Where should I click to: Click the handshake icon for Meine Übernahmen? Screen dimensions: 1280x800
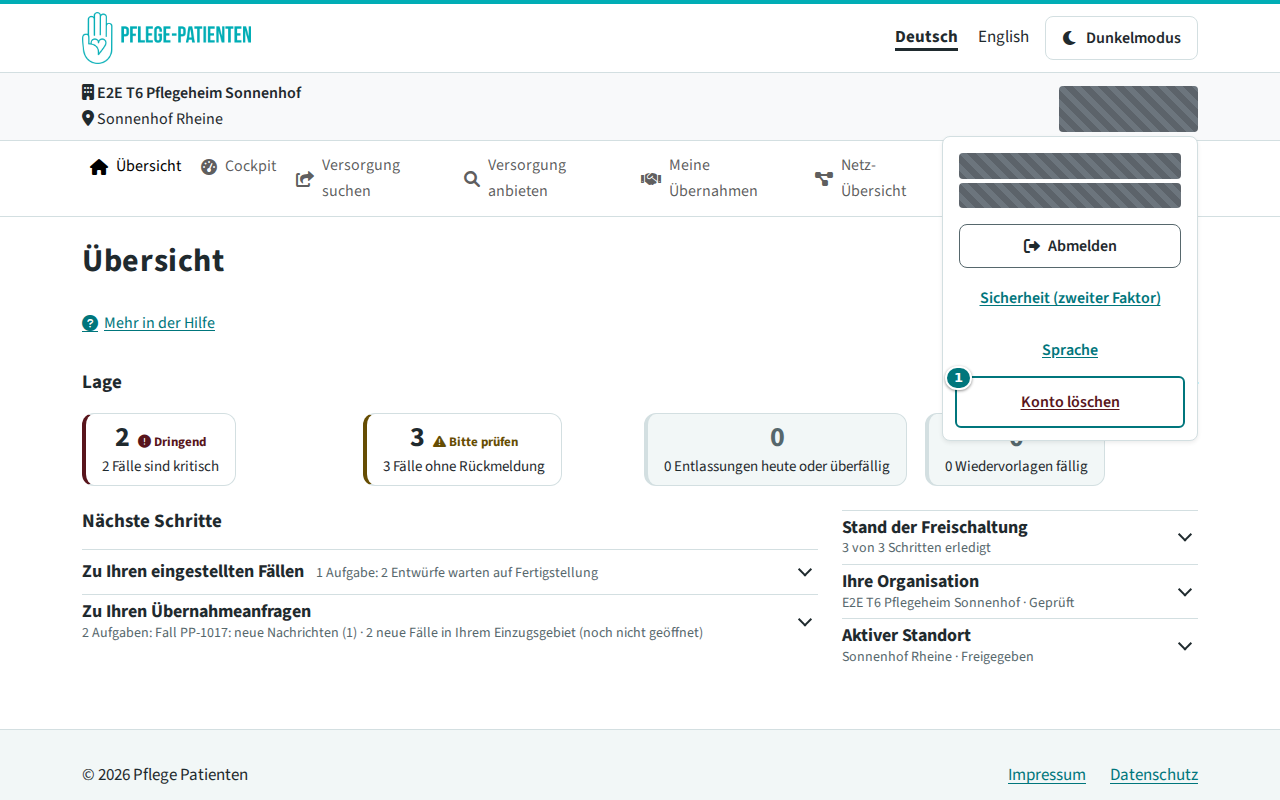pyautogui.click(x=651, y=179)
